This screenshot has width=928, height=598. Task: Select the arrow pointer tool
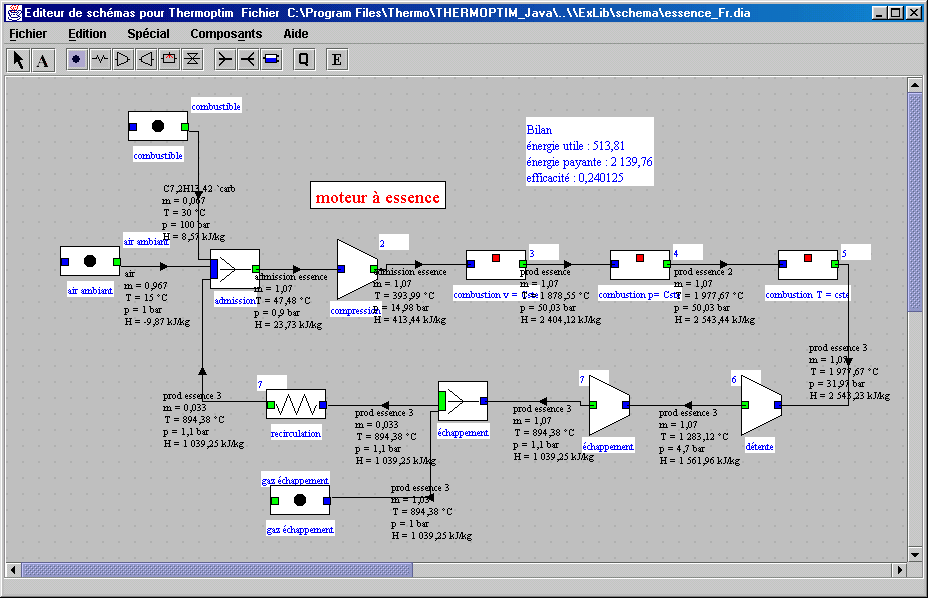point(19,60)
